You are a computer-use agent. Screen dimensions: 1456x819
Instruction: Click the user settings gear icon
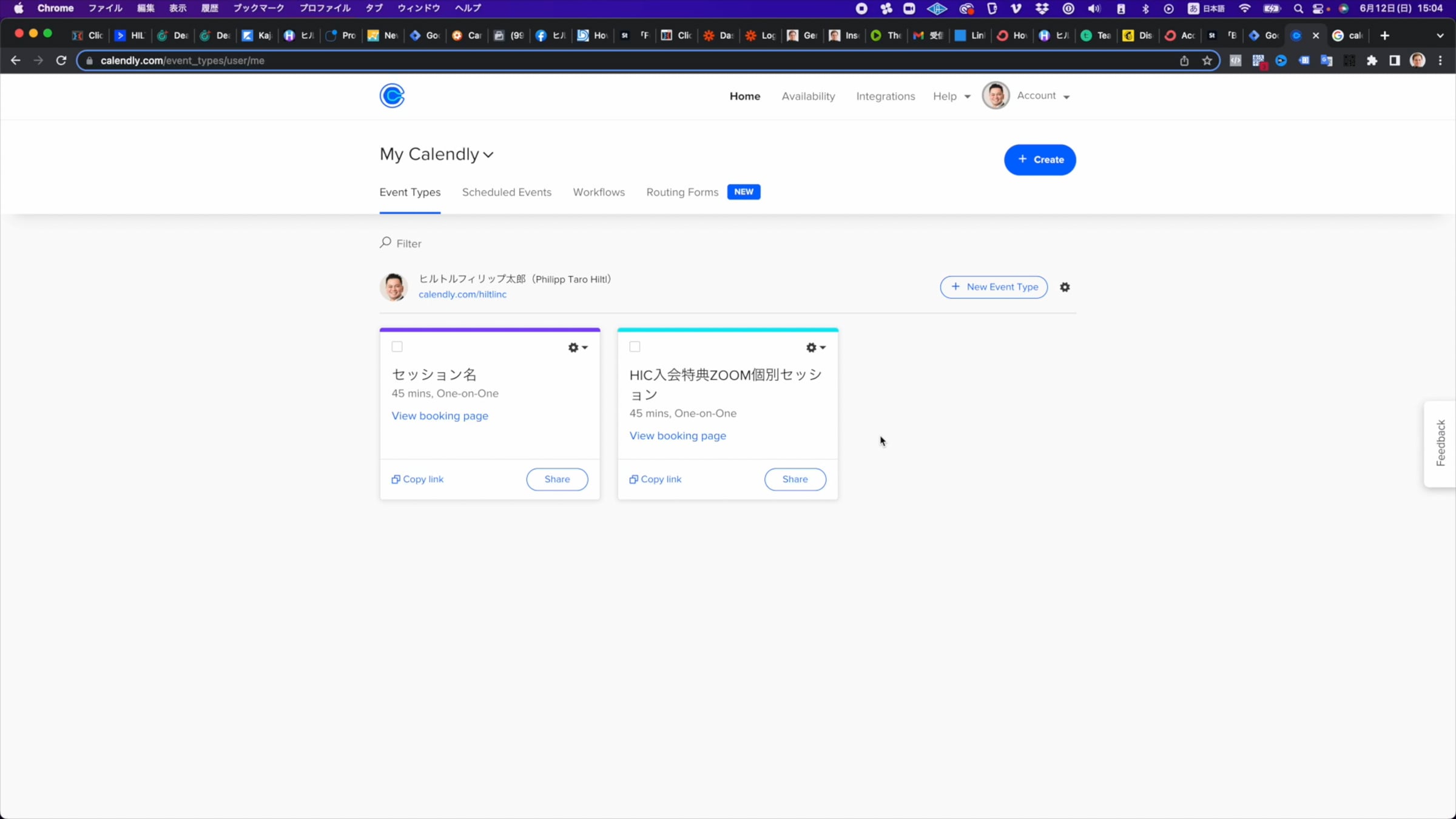(1065, 287)
